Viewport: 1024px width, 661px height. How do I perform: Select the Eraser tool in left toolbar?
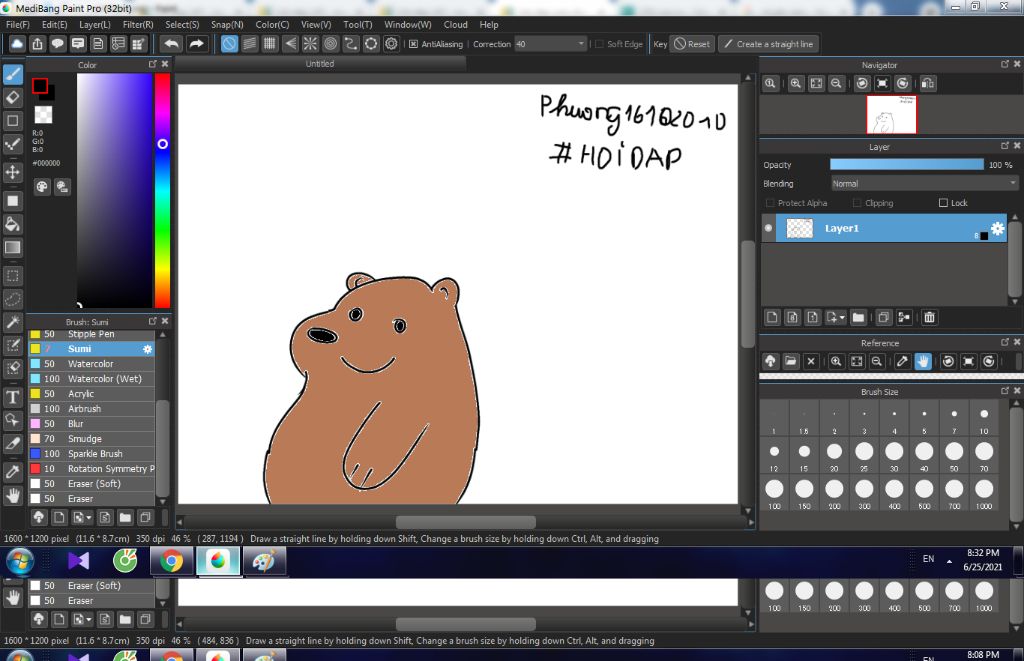pos(12,97)
